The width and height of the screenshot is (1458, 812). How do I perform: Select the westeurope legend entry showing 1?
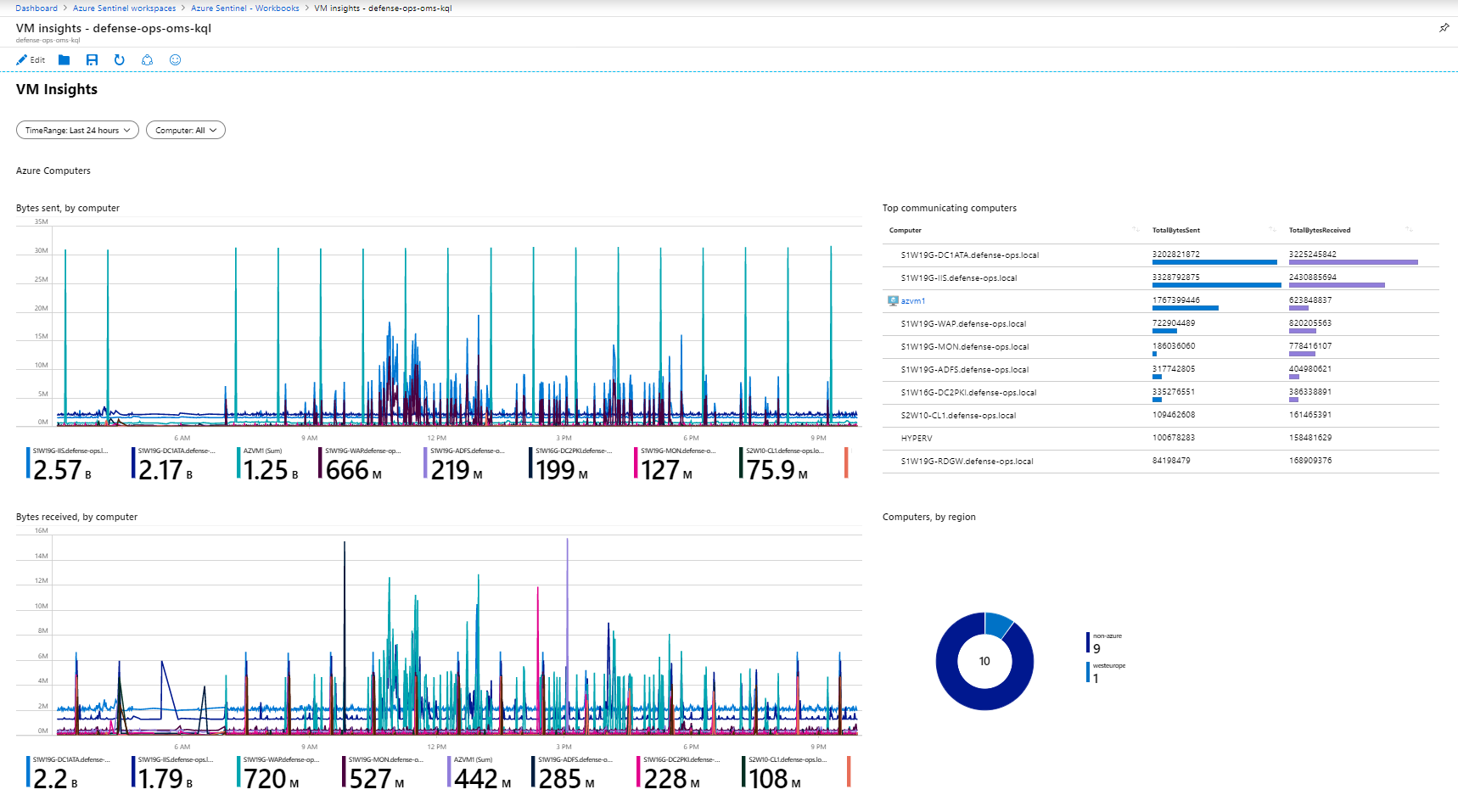tap(1107, 672)
